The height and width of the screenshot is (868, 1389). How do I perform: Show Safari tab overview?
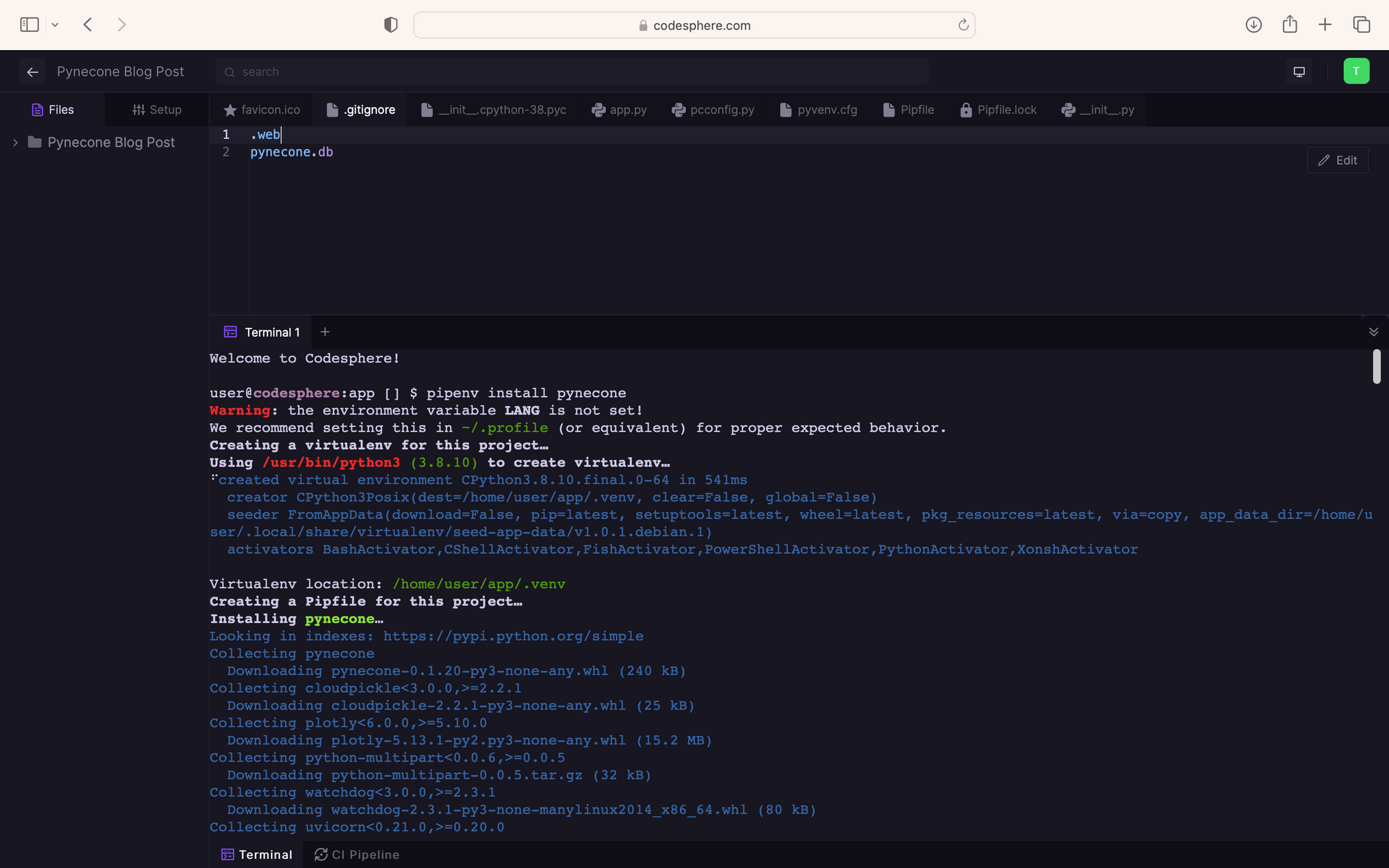tap(1361, 25)
